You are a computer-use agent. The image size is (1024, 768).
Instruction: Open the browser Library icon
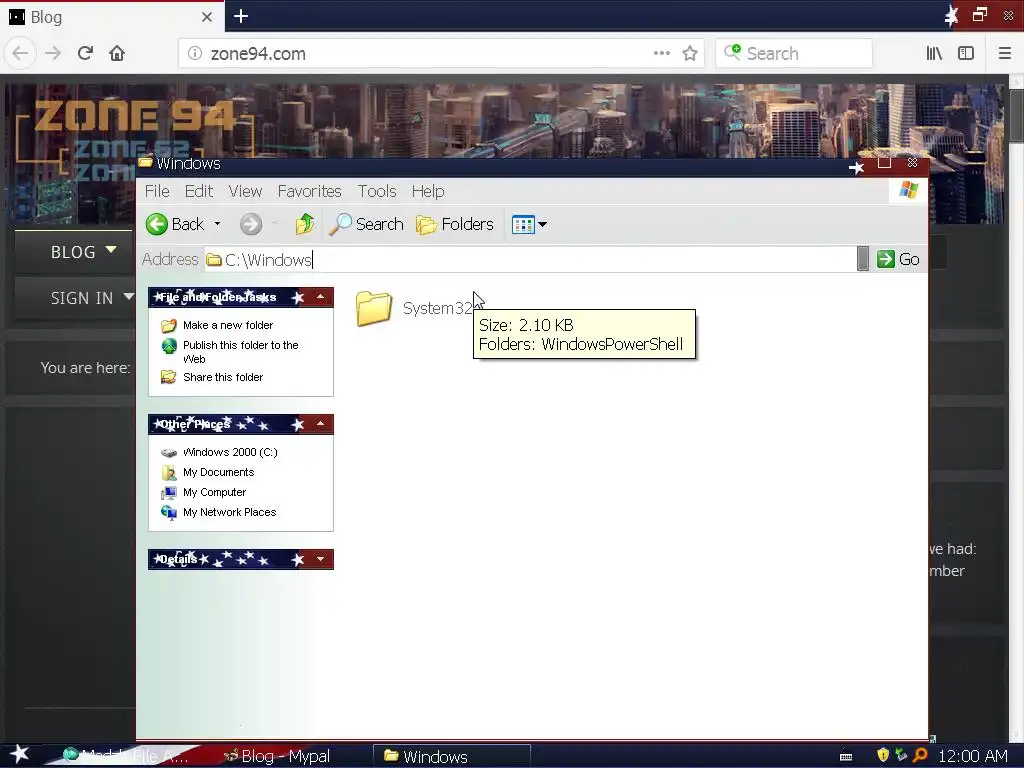point(934,54)
